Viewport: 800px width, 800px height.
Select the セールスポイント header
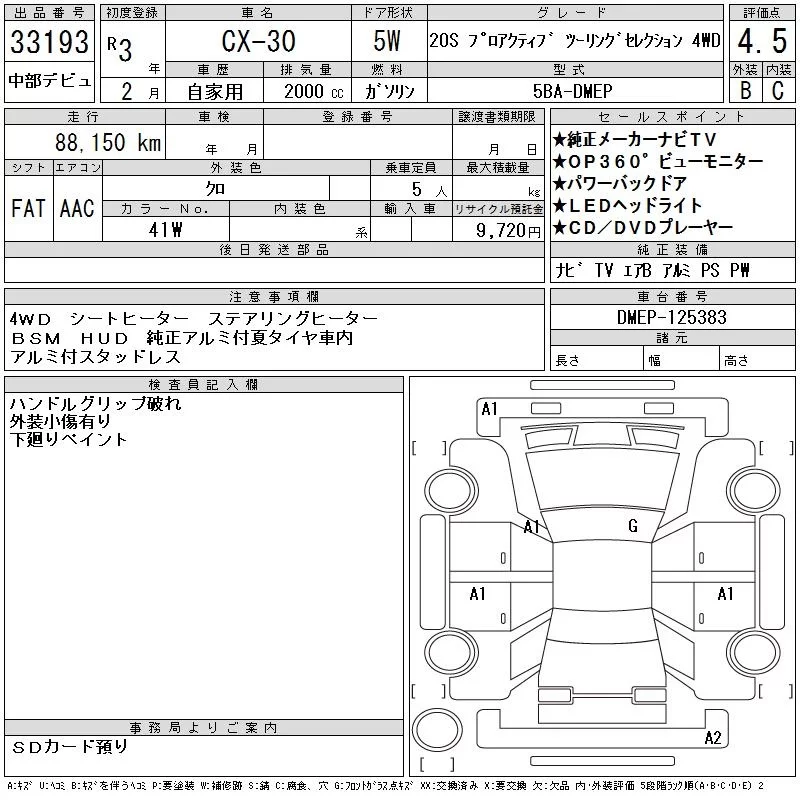(672, 117)
